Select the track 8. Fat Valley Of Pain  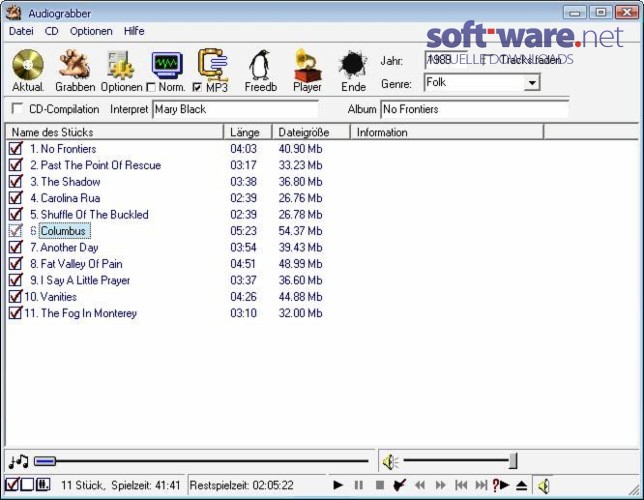pos(76,264)
